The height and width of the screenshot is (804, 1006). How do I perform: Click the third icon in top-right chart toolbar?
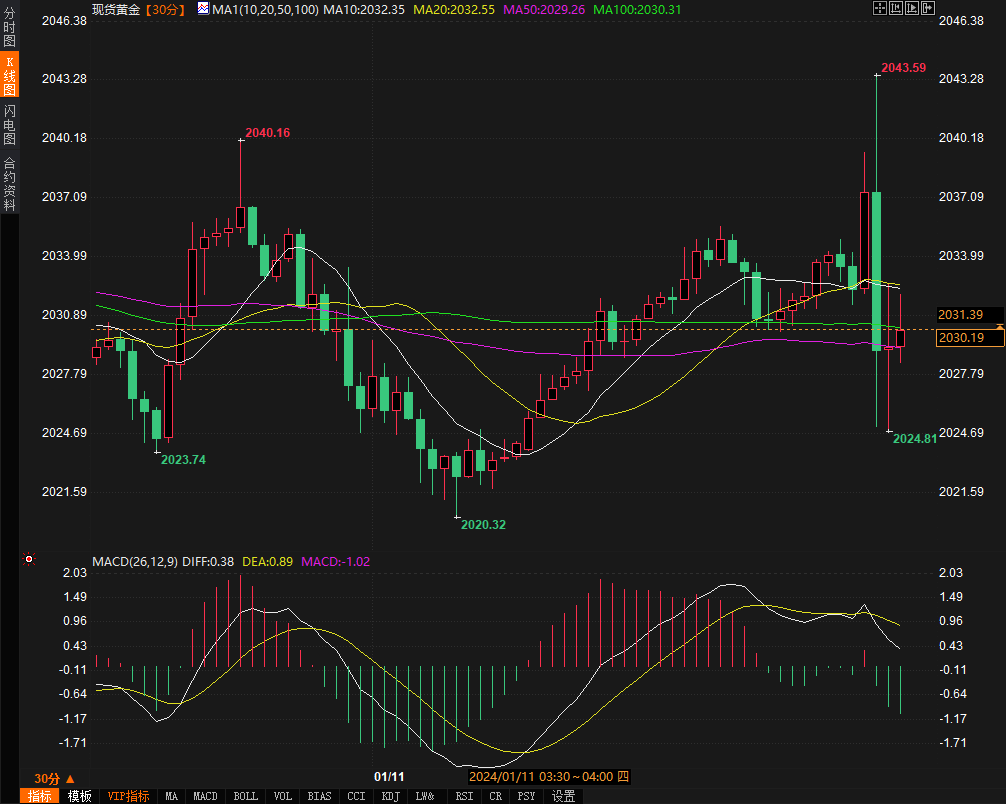pos(914,9)
